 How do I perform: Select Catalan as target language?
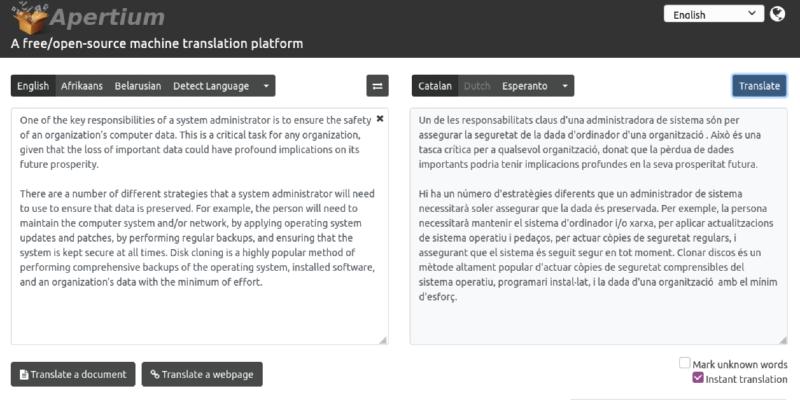435,86
